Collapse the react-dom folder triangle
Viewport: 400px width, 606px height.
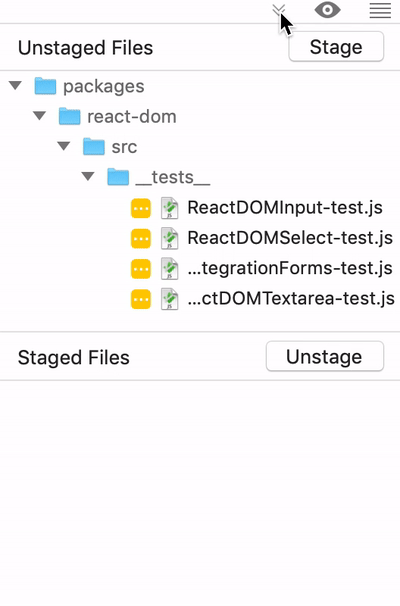pos(39,115)
